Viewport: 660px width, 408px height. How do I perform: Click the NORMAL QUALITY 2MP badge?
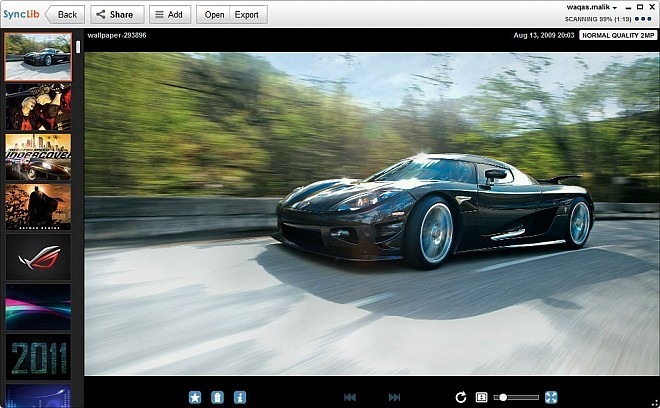pos(615,34)
